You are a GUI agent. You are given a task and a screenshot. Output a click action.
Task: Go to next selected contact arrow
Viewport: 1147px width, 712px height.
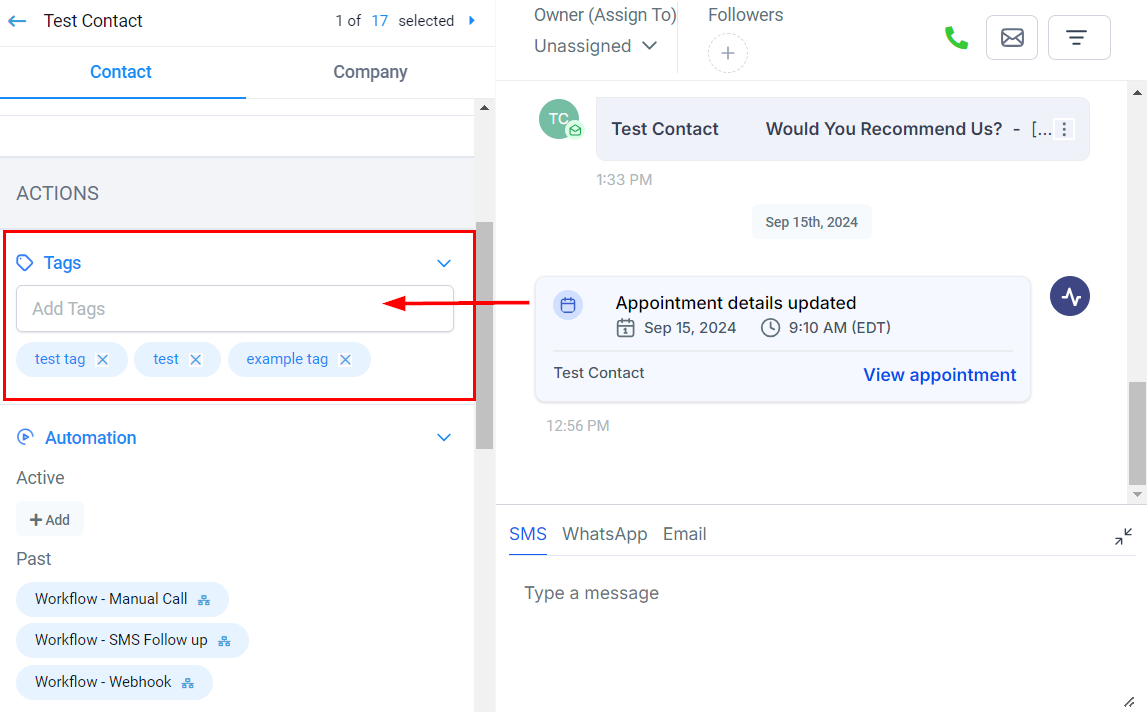[x=472, y=20]
